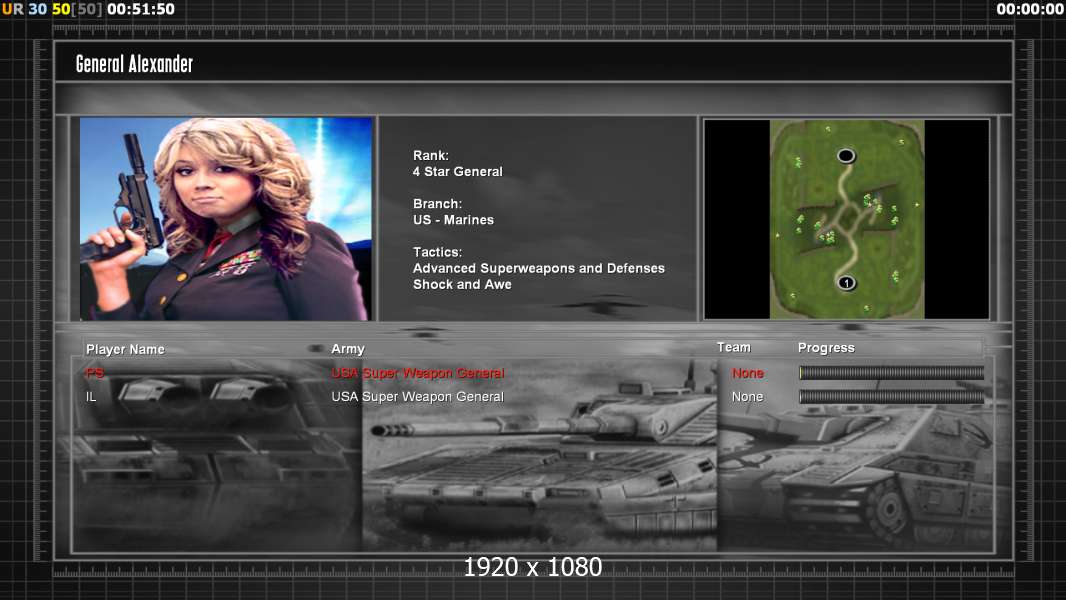Click 'Advanced Superweapons and Defenses' text
Image resolution: width=1066 pixels, height=600 pixels.
click(538, 268)
